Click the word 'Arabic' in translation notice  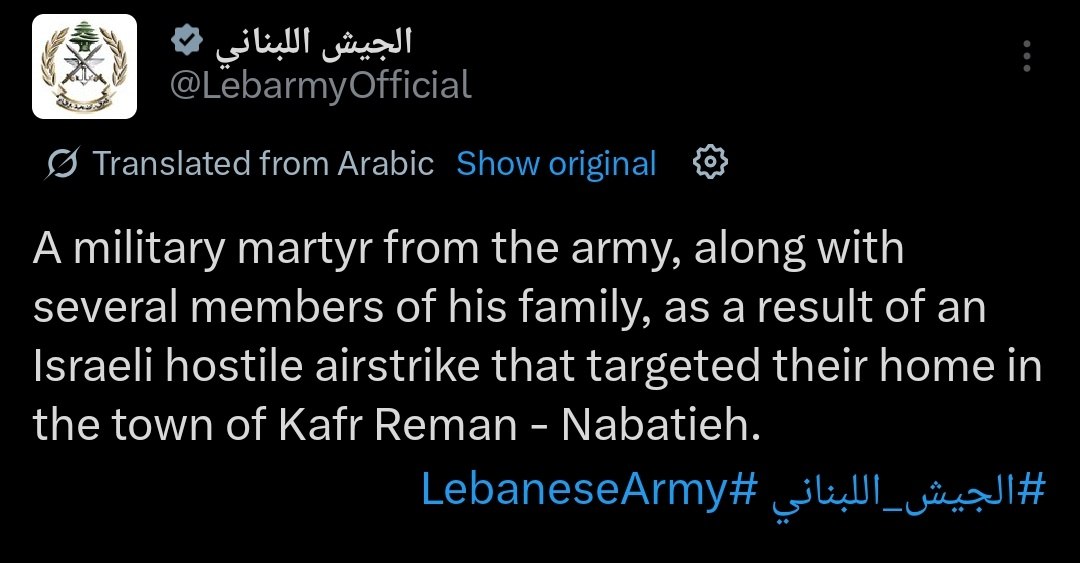tap(385, 163)
